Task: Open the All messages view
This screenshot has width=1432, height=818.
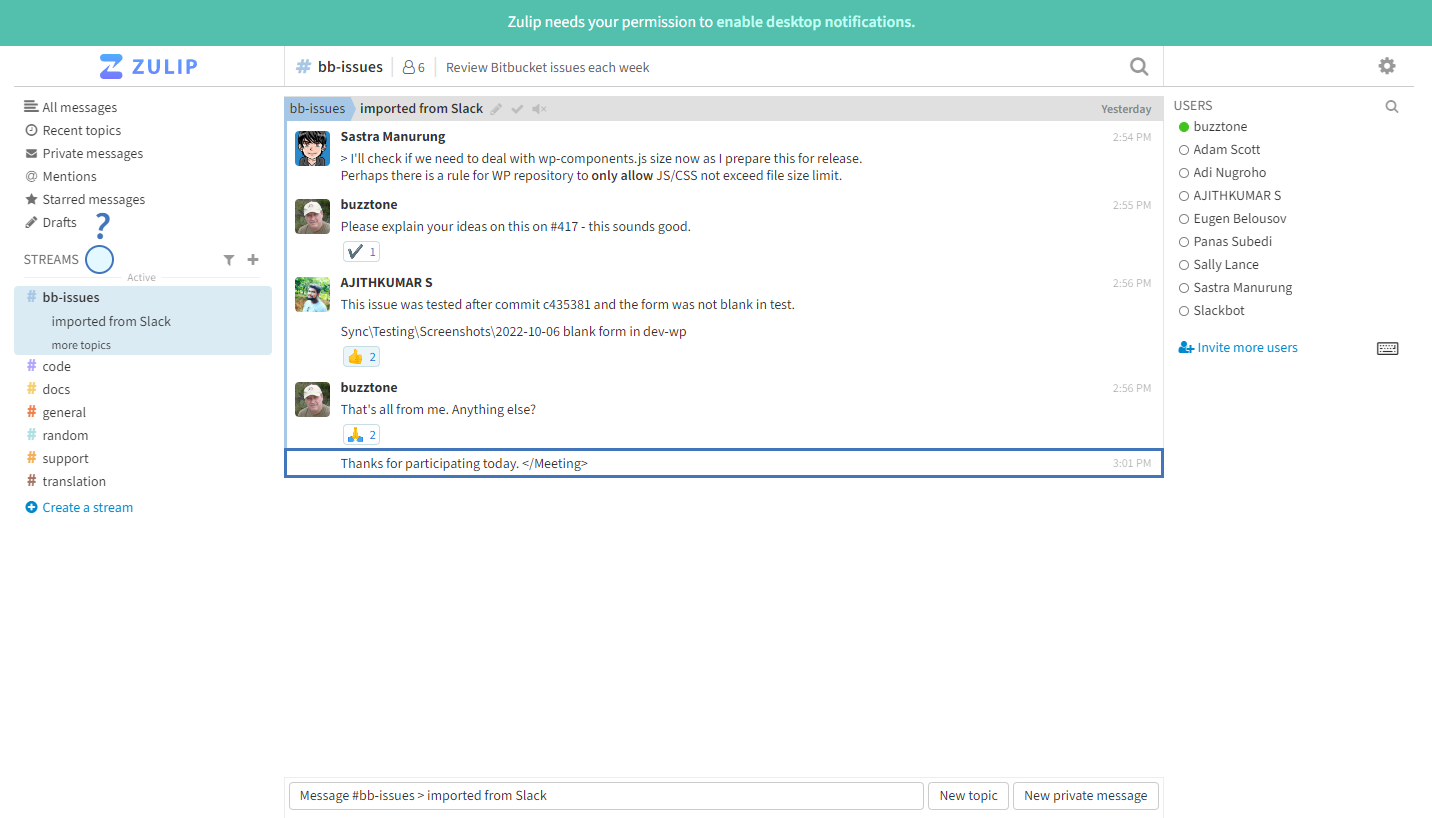Action: click(x=79, y=107)
